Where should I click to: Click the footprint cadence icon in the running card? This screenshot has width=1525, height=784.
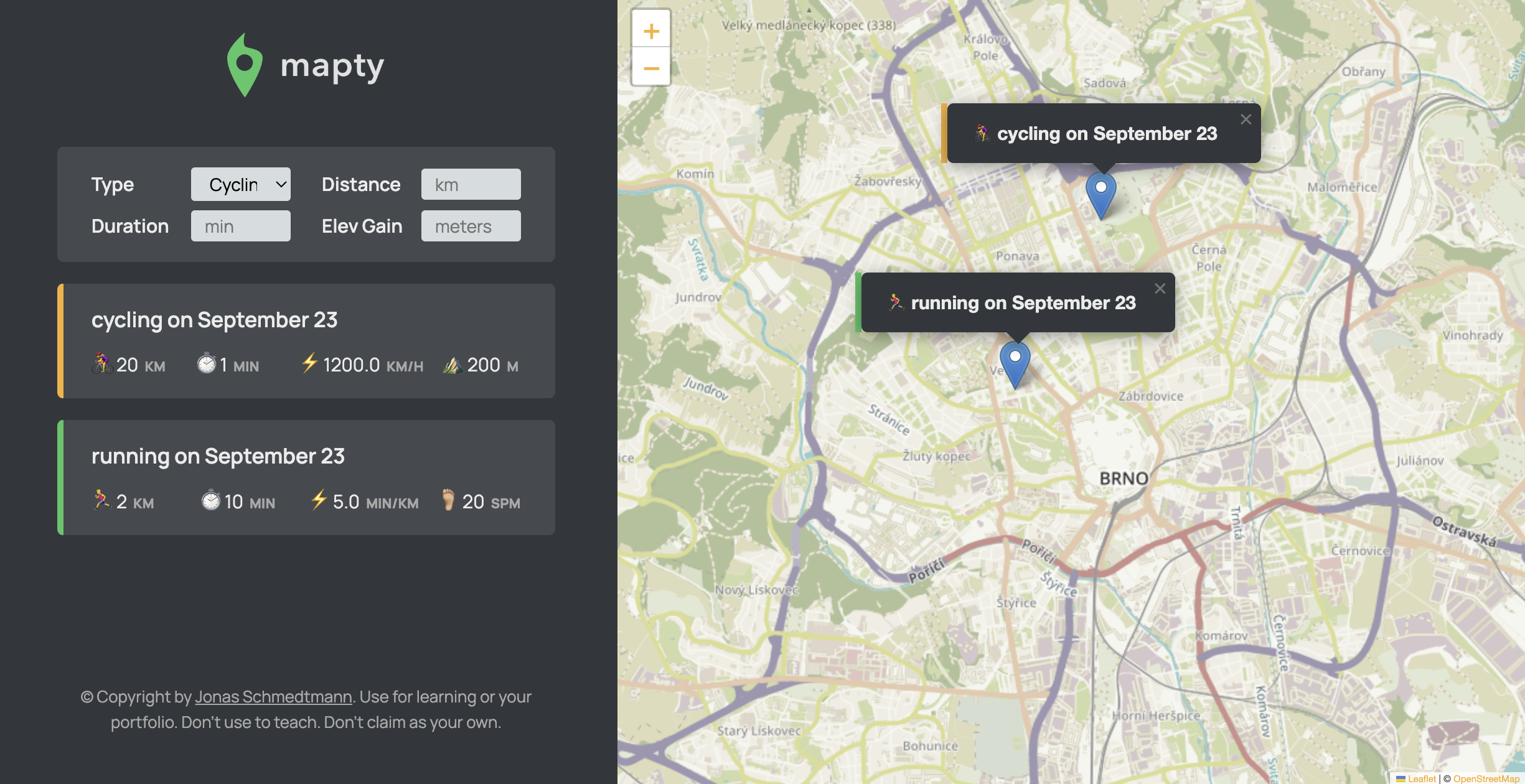tap(448, 500)
